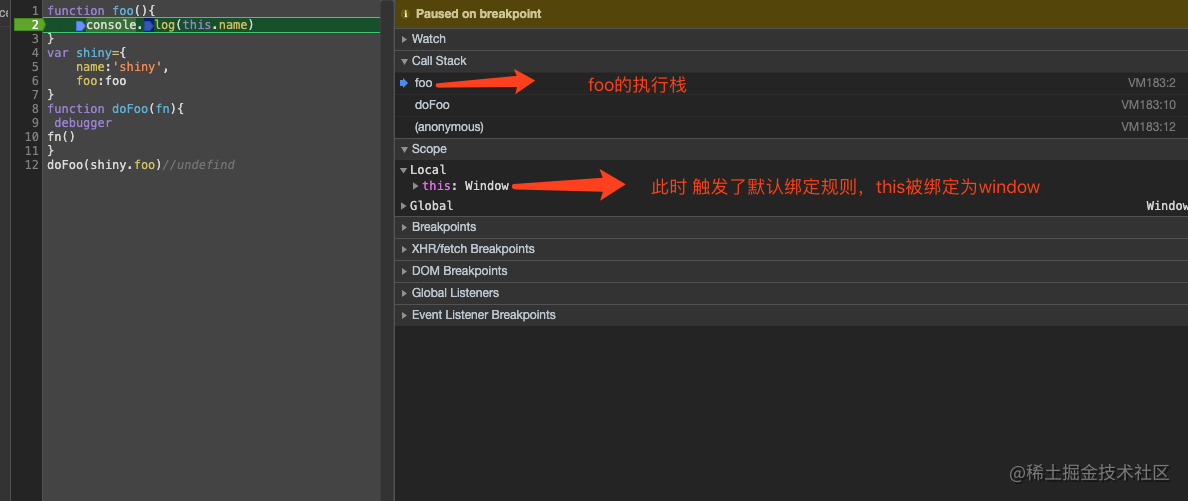
Task: Click line number 5 in the gutter
Action: 35,67
